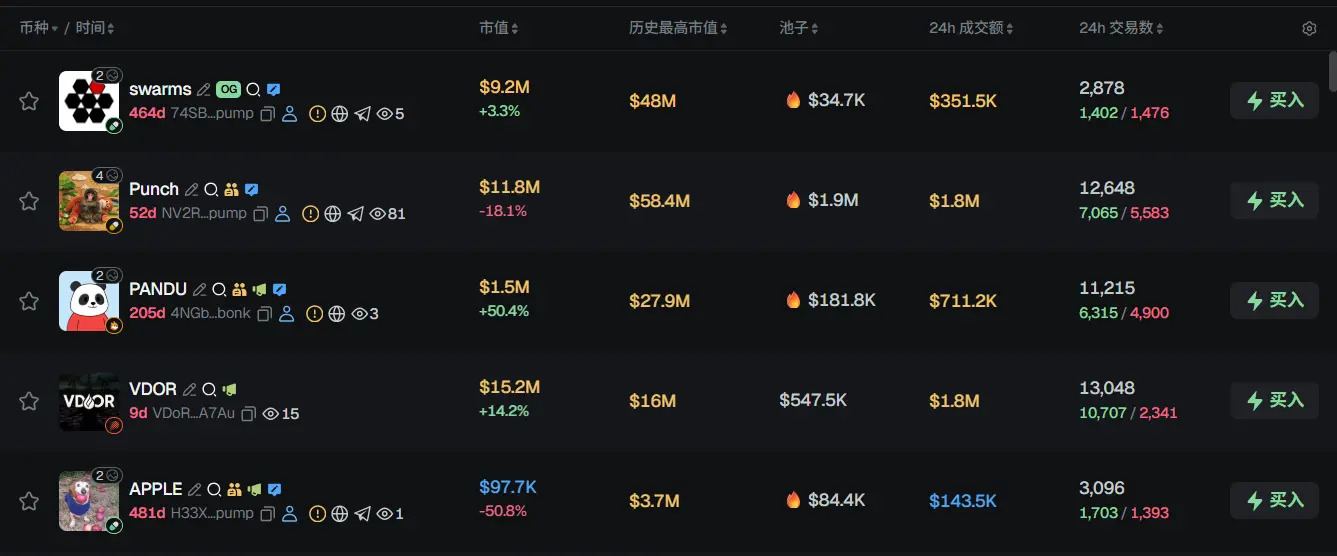
Task: Click the search icon beside VDOR
Action: 209,389
